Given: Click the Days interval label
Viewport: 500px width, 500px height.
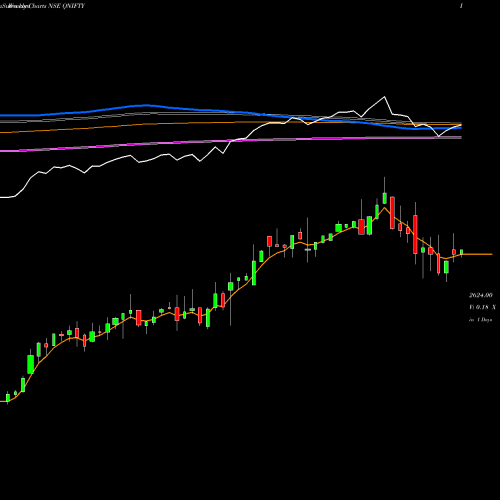Looking at the screenshot, I should 481,320.
